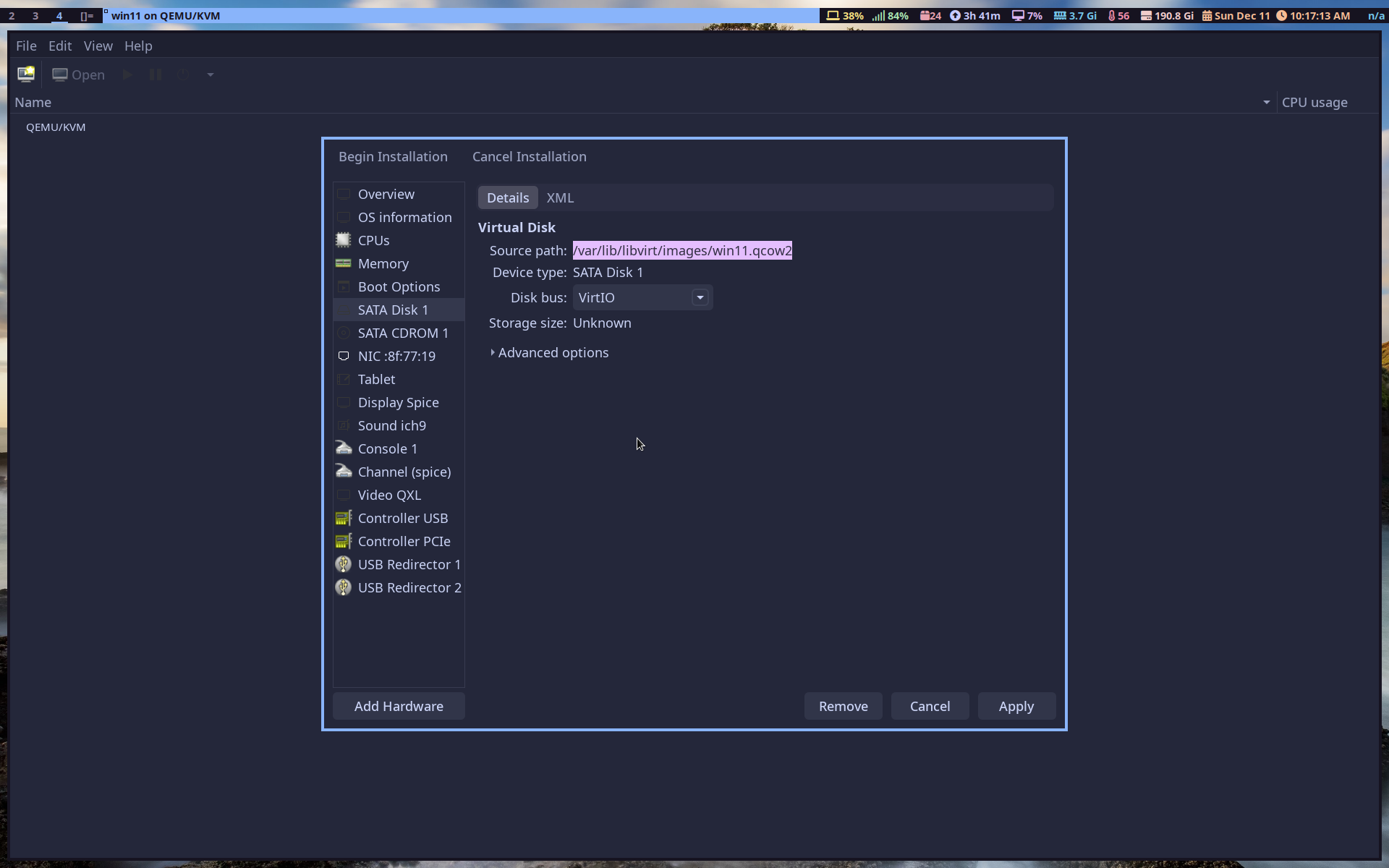Click the Begin Installation button
The width and height of the screenshot is (1389, 868).
(393, 156)
